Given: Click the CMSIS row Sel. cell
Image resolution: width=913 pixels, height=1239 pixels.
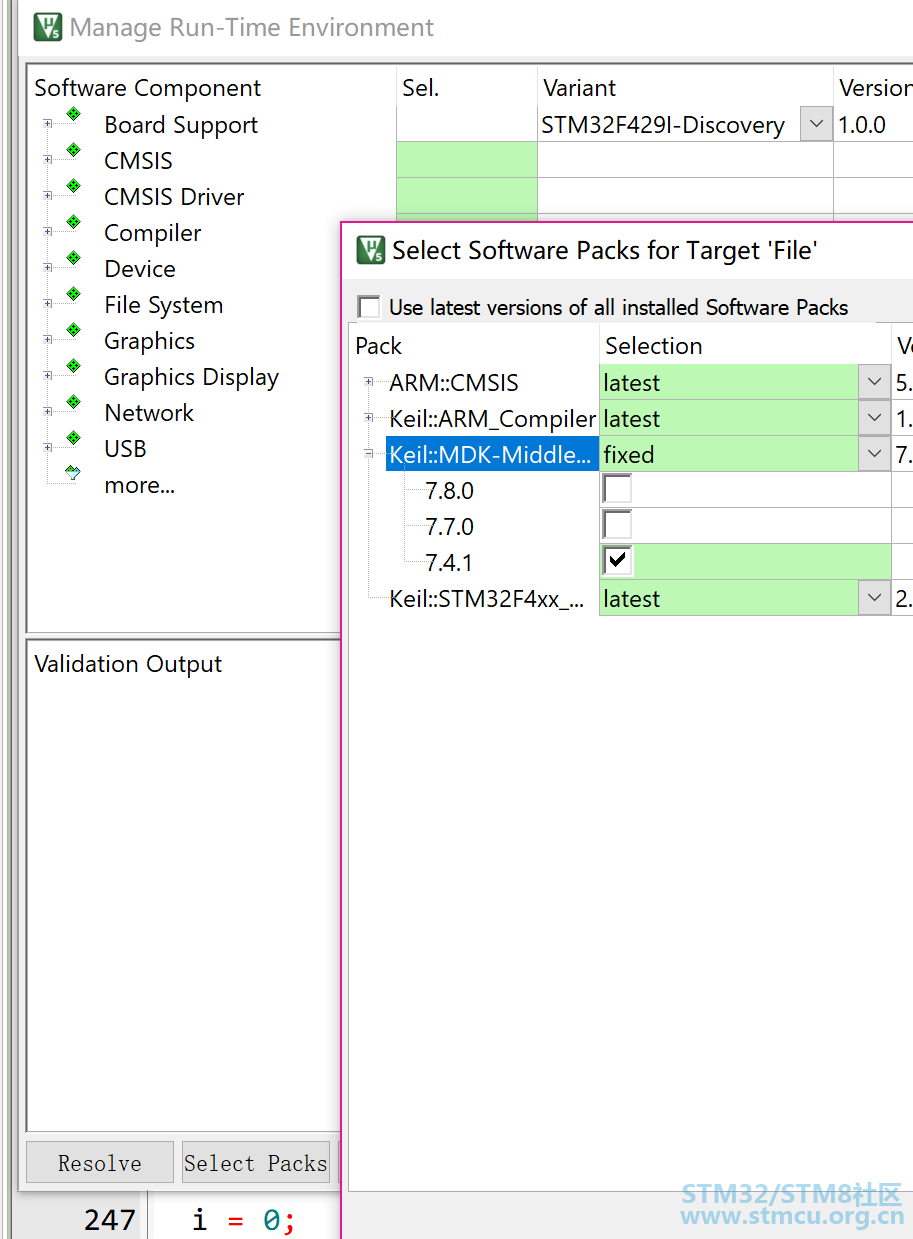Looking at the screenshot, I should 467,160.
